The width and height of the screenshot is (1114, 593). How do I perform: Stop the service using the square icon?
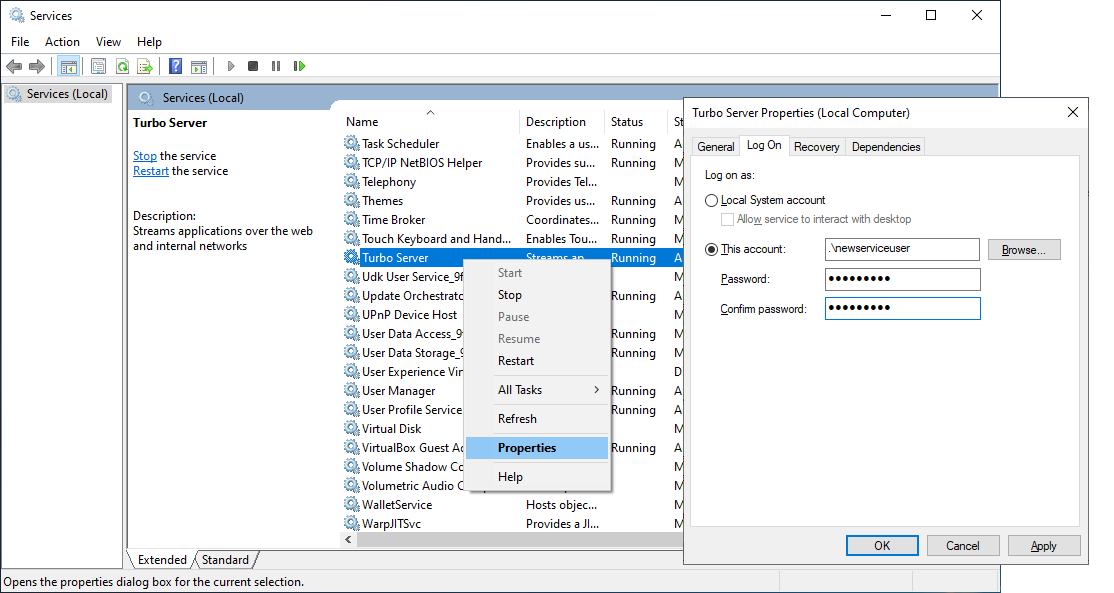[x=254, y=65]
